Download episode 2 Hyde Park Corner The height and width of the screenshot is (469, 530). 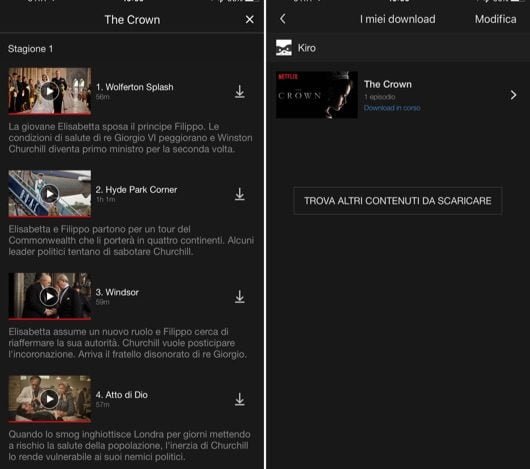click(240, 194)
